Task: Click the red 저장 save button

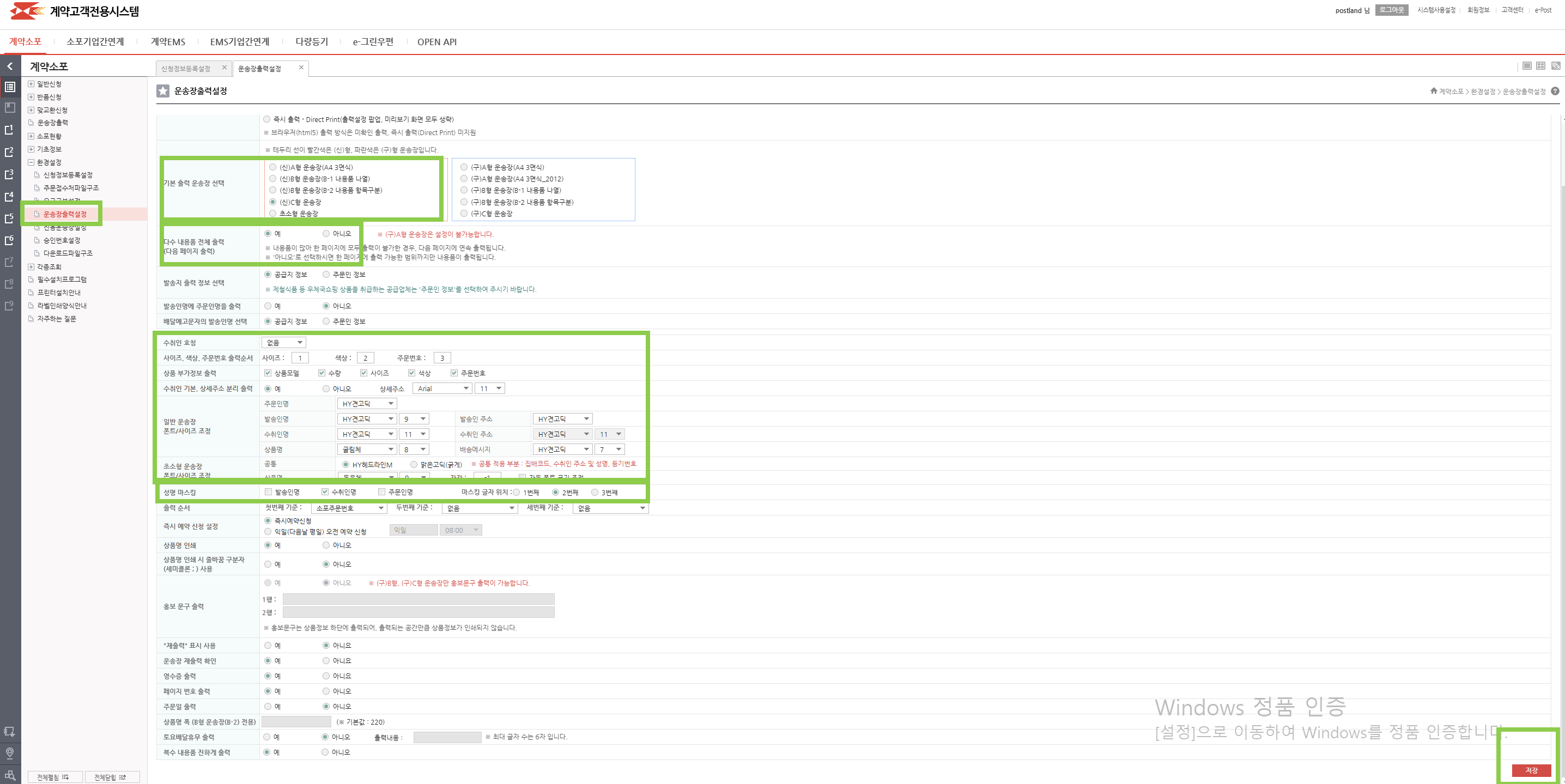Action: click(x=1531, y=770)
